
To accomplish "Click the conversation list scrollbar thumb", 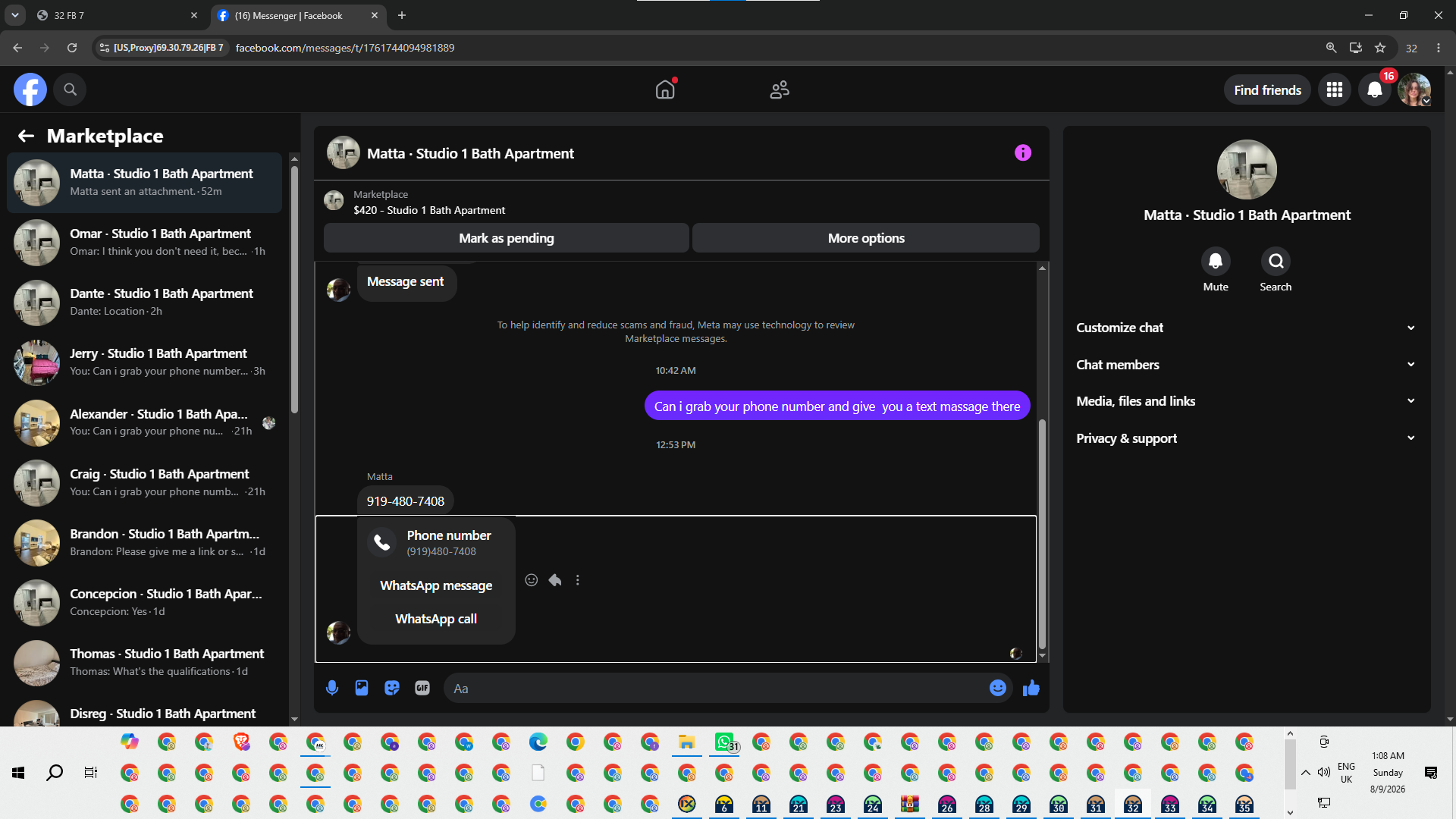I will [294, 288].
